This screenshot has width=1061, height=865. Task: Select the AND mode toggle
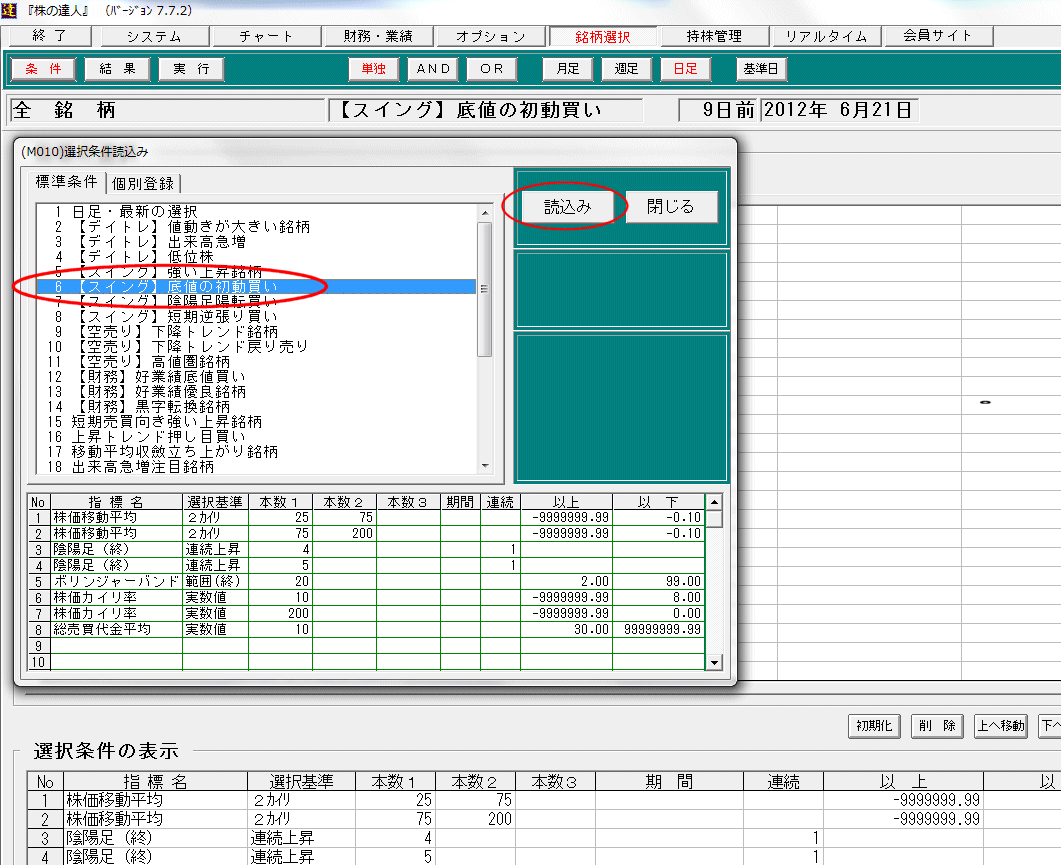[433, 68]
